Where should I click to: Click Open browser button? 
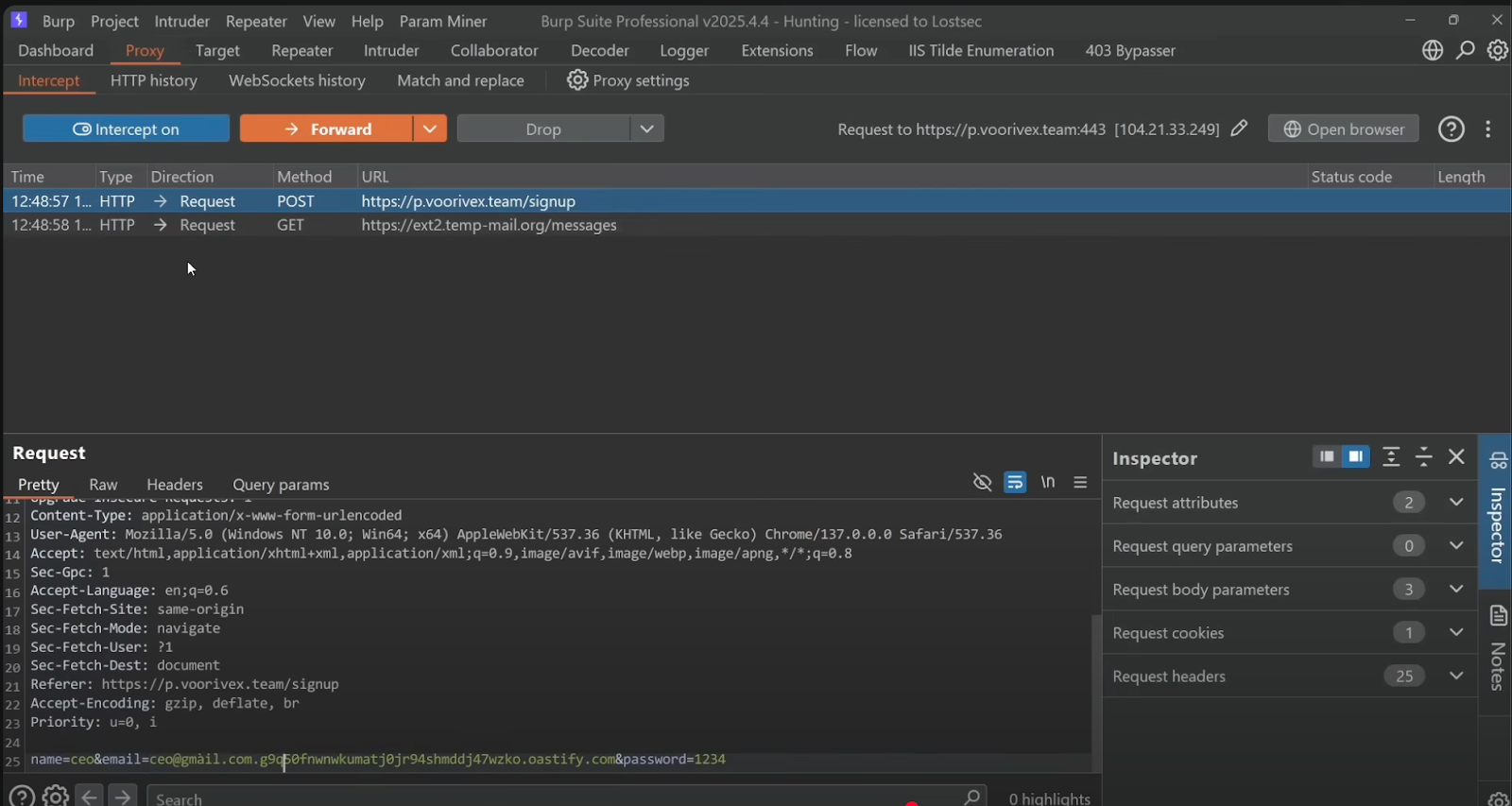click(x=1343, y=129)
